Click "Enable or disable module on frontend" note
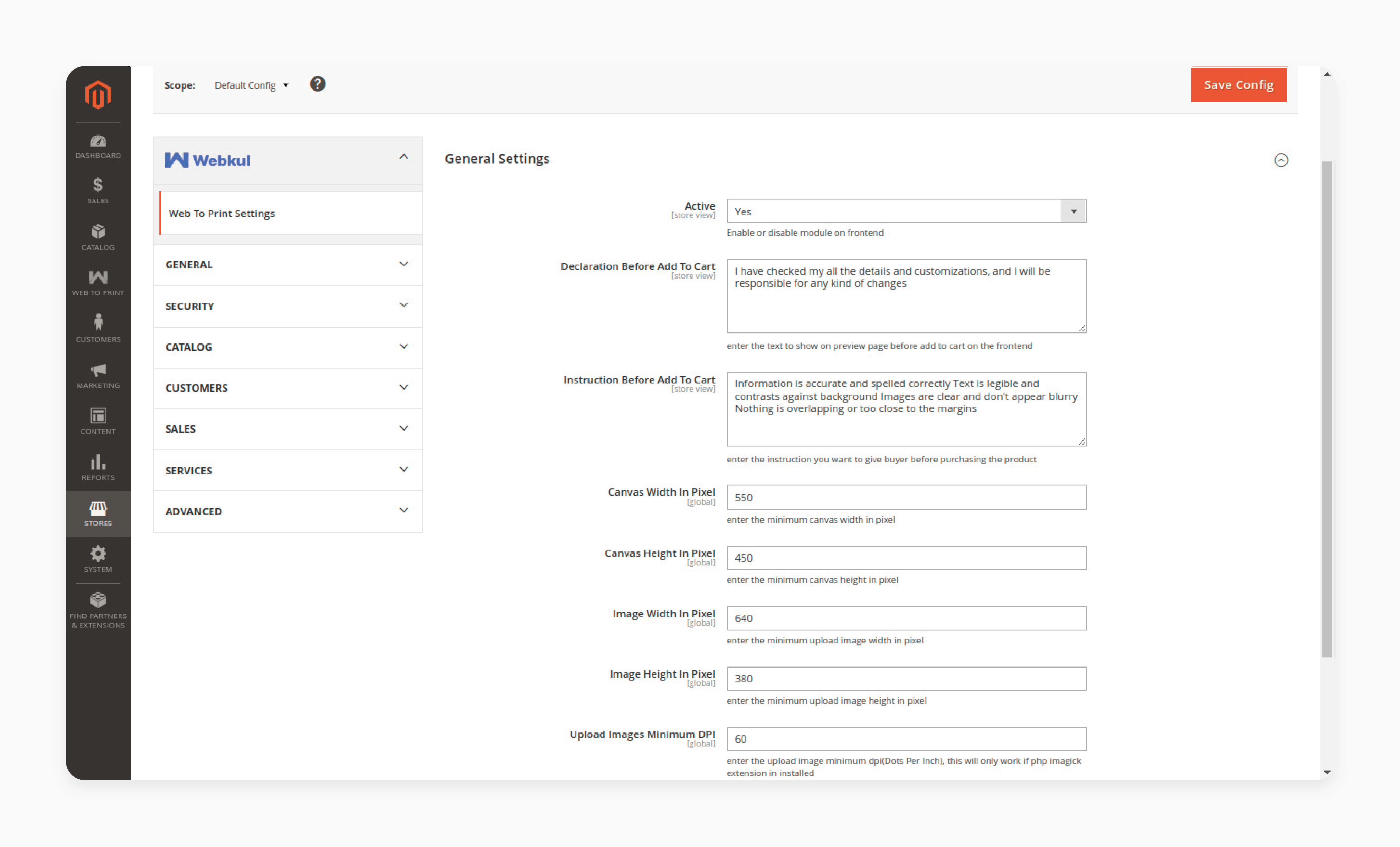The width and height of the screenshot is (1400, 847). [805, 232]
